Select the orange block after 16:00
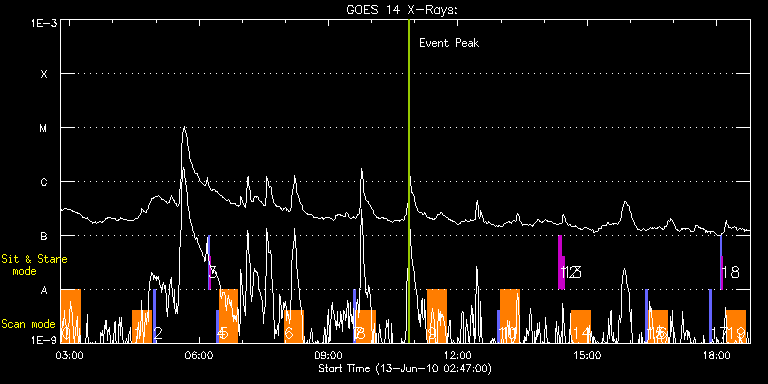The height and width of the screenshot is (384, 768). coord(658,326)
